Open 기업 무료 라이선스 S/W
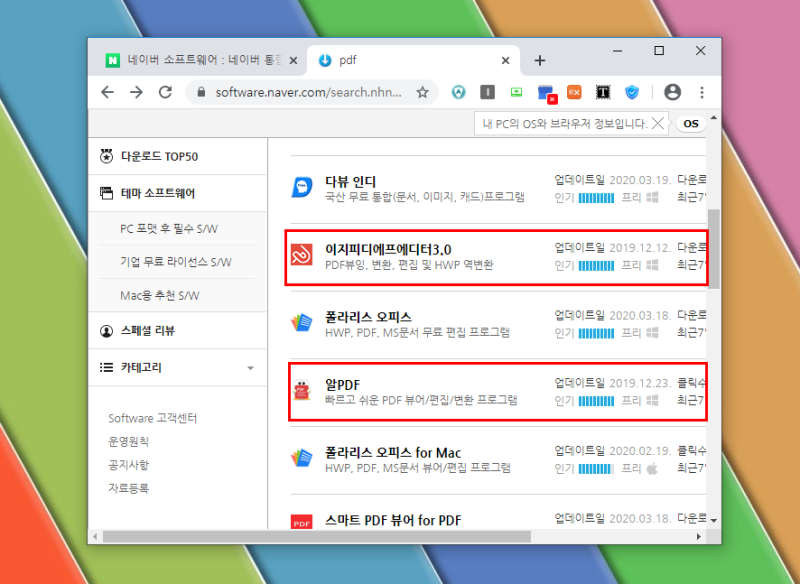The image size is (800, 584). (176, 262)
